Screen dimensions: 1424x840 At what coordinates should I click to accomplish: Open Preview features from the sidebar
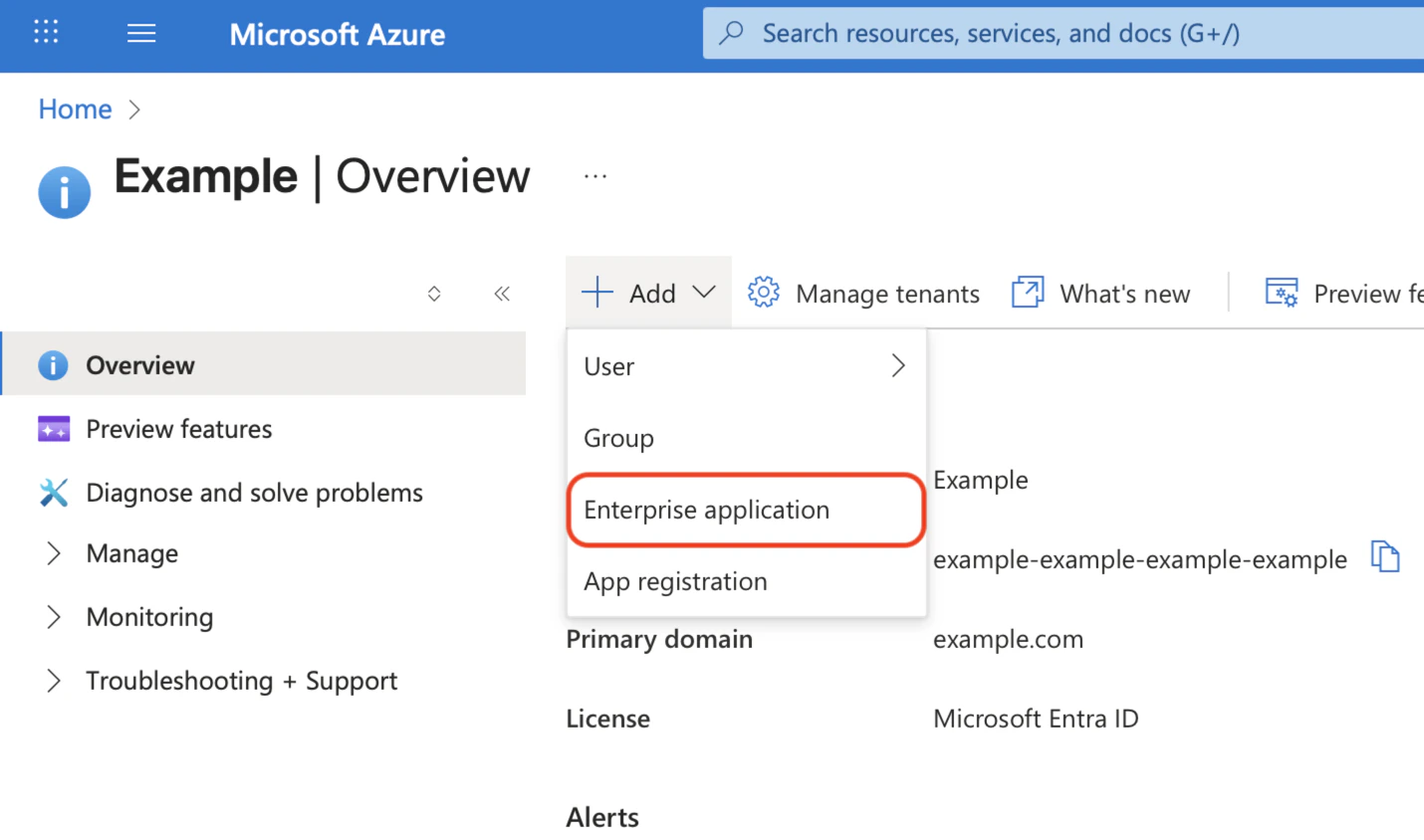178,428
